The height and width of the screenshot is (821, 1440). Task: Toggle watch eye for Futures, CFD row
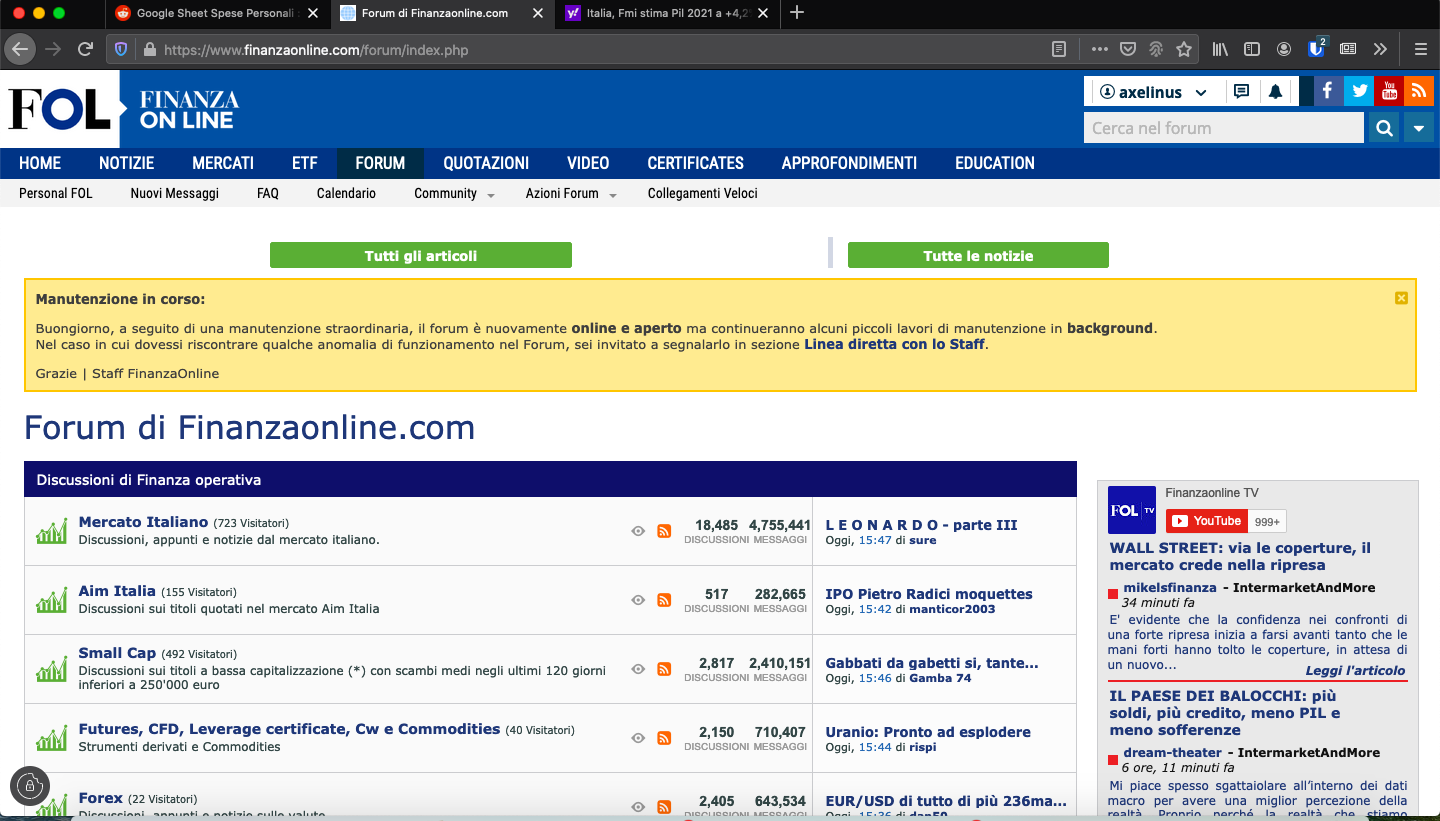(638, 738)
